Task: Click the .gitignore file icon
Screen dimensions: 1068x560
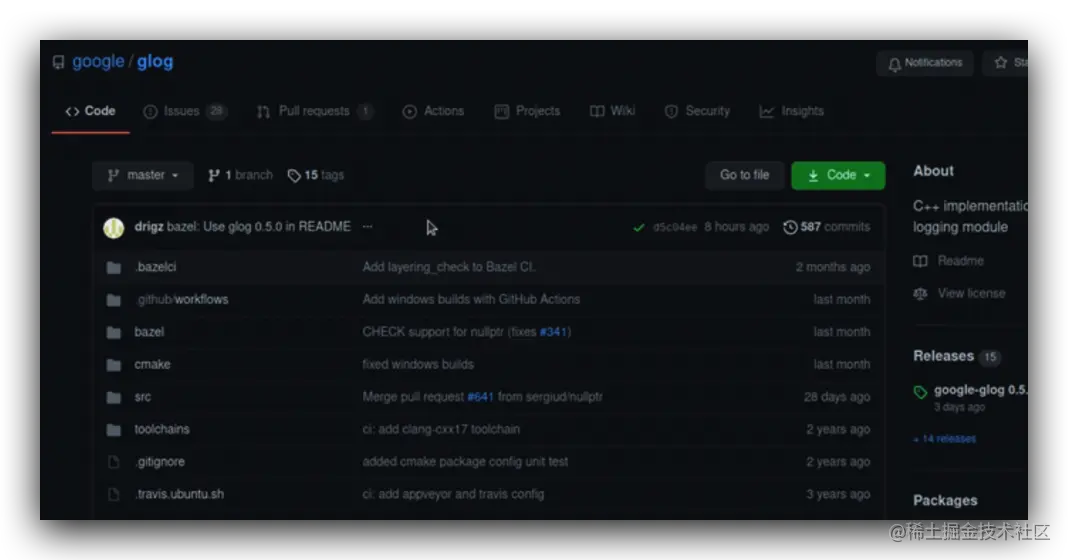Action: (114, 463)
